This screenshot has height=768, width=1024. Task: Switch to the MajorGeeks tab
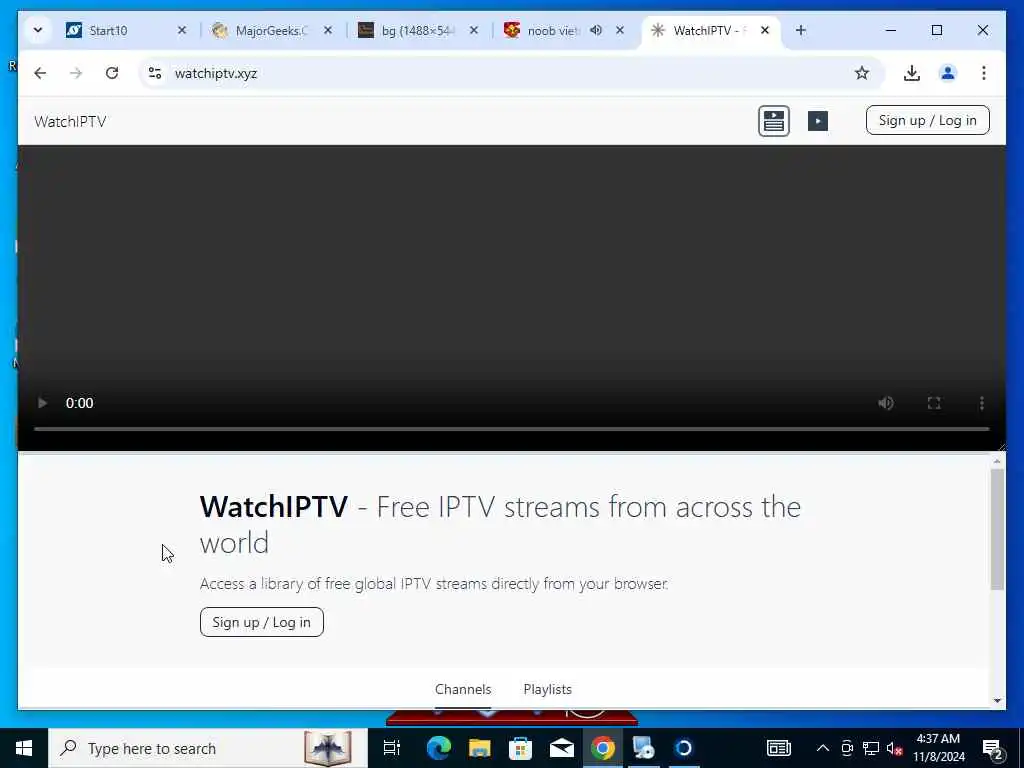pos(271,31)
